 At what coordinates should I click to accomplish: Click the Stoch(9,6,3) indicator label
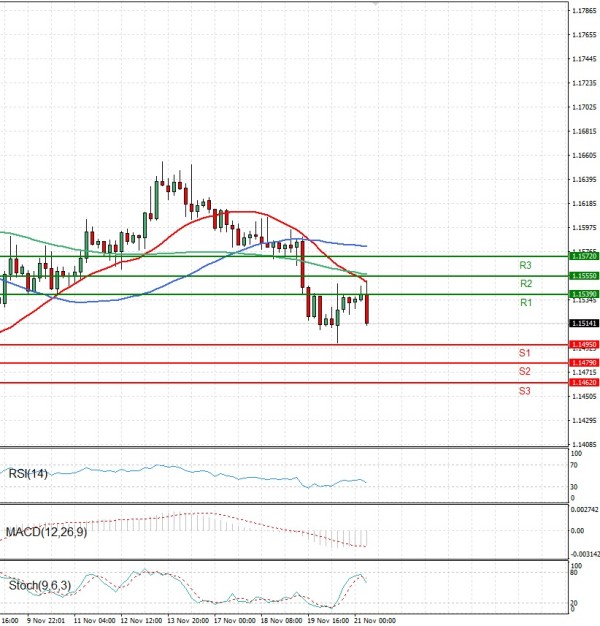36,584
